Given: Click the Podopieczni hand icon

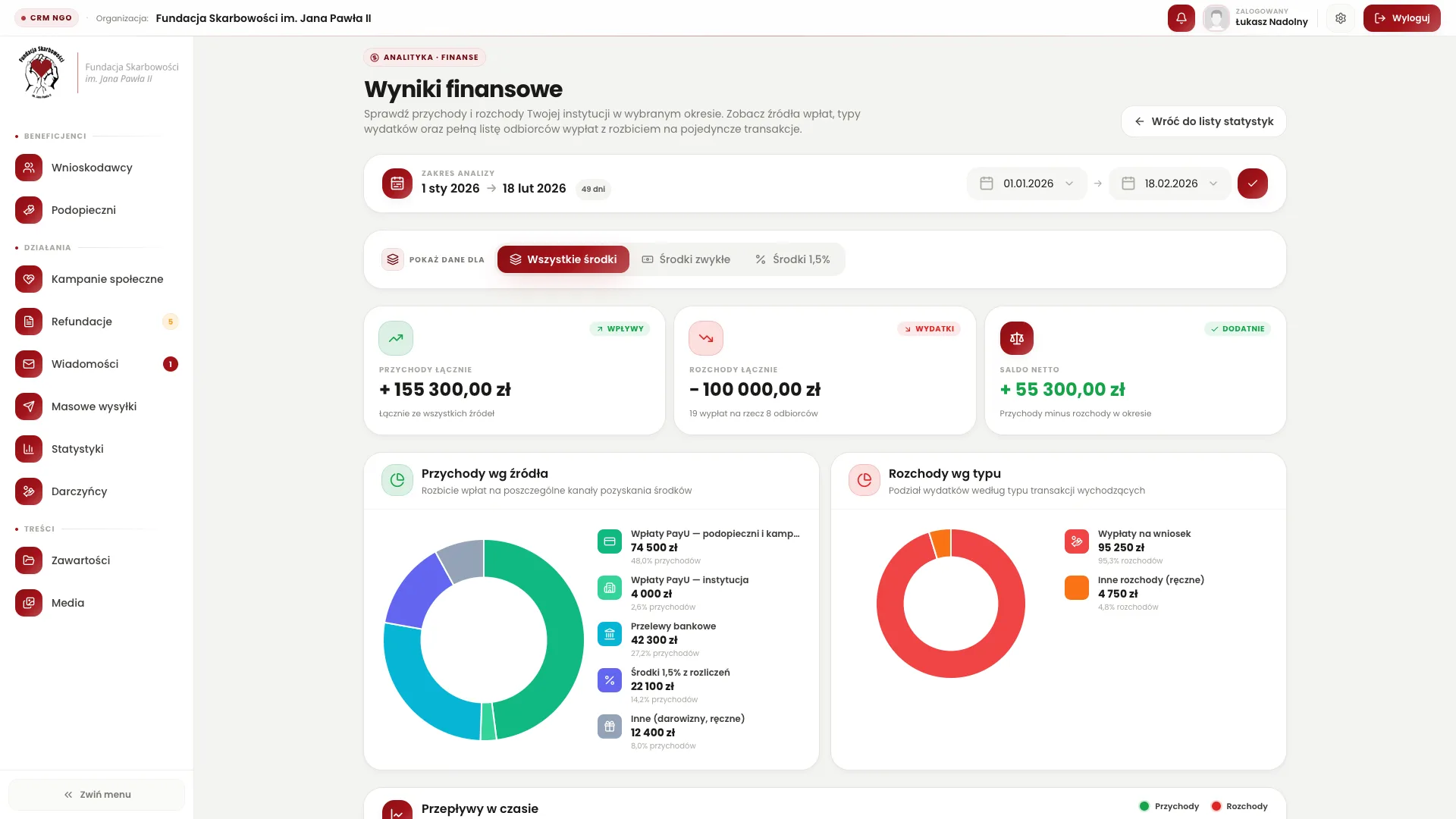Looking at the screenshot, I should click(29, 210).
